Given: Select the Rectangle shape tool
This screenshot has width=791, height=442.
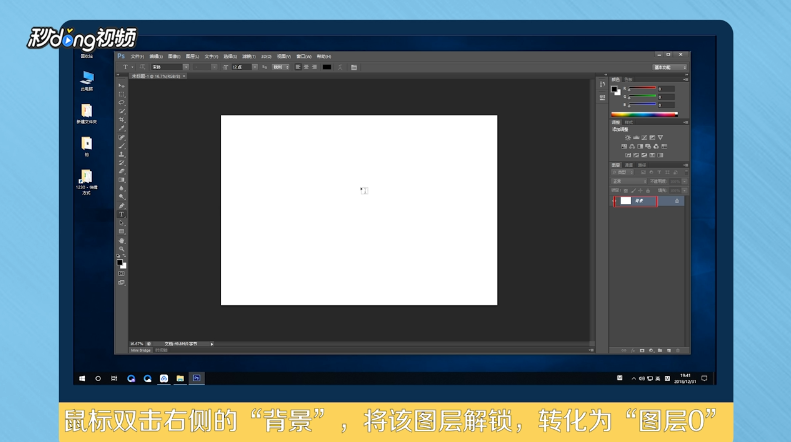Looking at the screenshot, I should (122, 232).
